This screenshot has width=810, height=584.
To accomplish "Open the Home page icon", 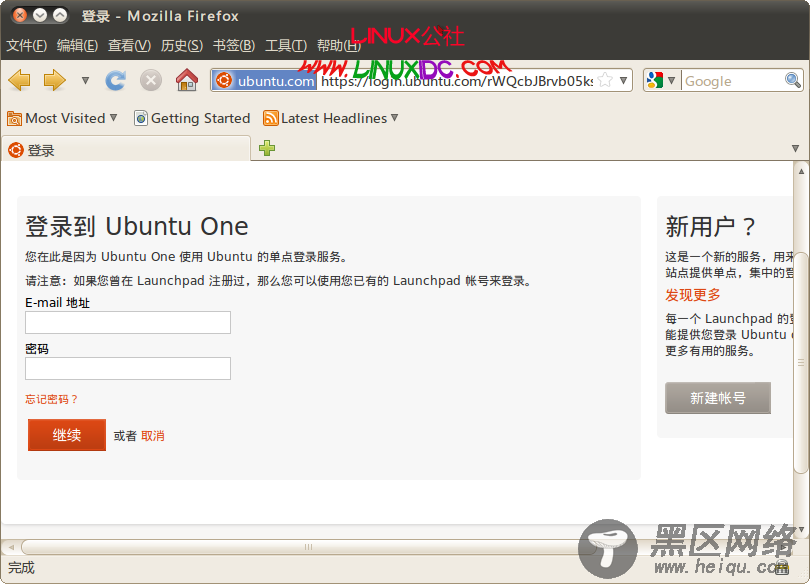I will point(186,81).
